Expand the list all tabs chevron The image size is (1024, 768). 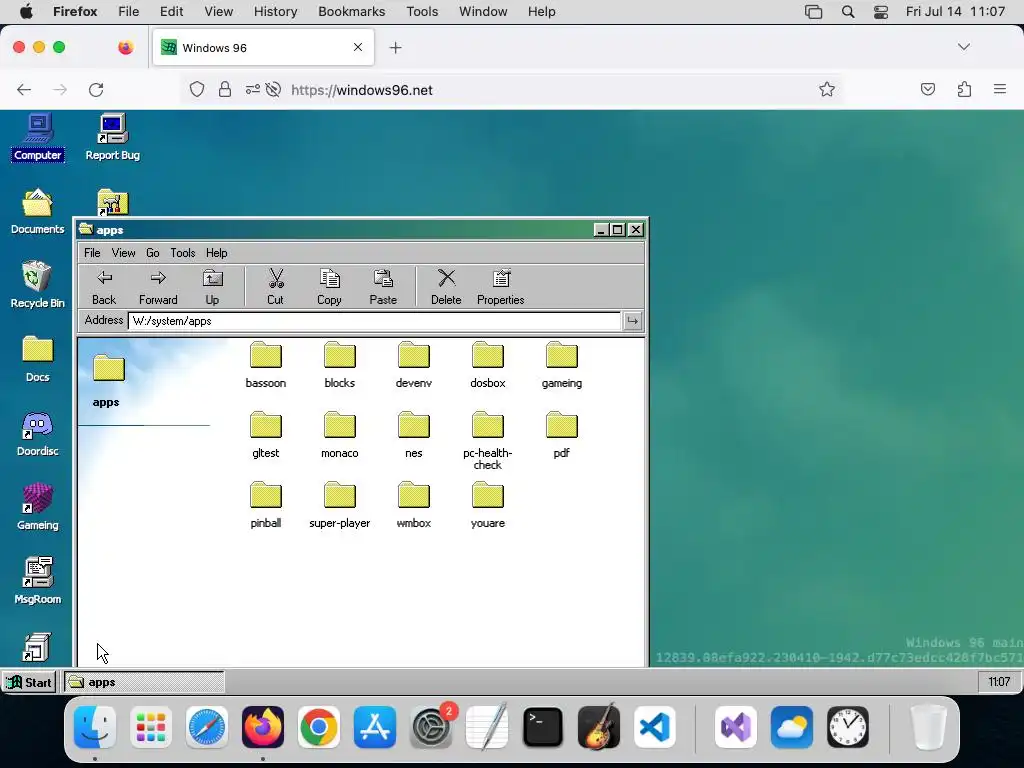tap(963, 47)
